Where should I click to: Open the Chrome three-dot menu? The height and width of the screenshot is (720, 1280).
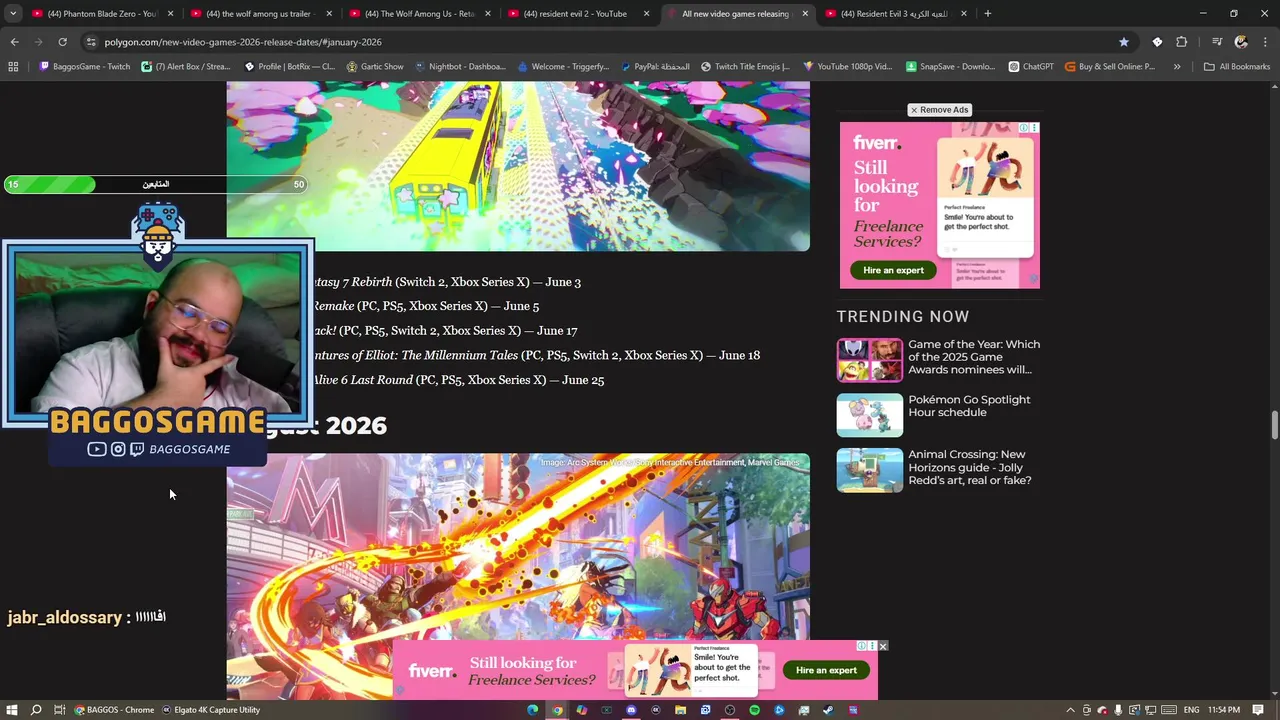(x=1266, y=42)
